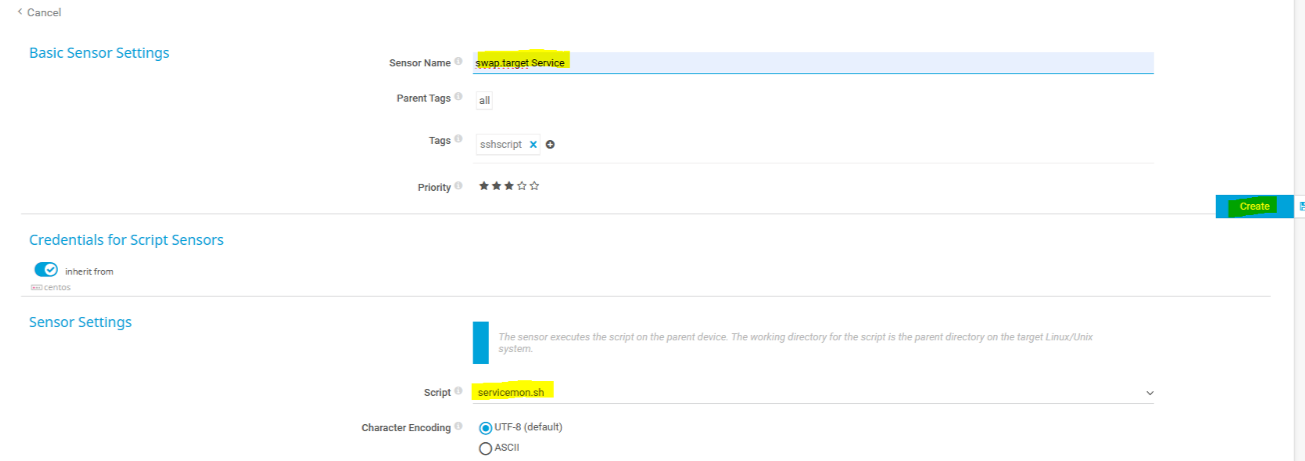Add a new tag with plus icon
The image size is (1305, 461).
click(x=550, y=145)
